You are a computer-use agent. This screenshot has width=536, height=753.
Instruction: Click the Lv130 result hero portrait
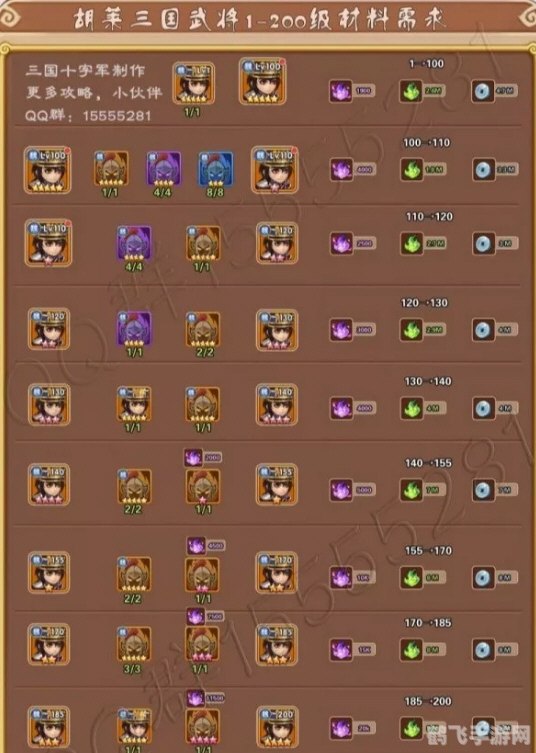pos(277,330)
